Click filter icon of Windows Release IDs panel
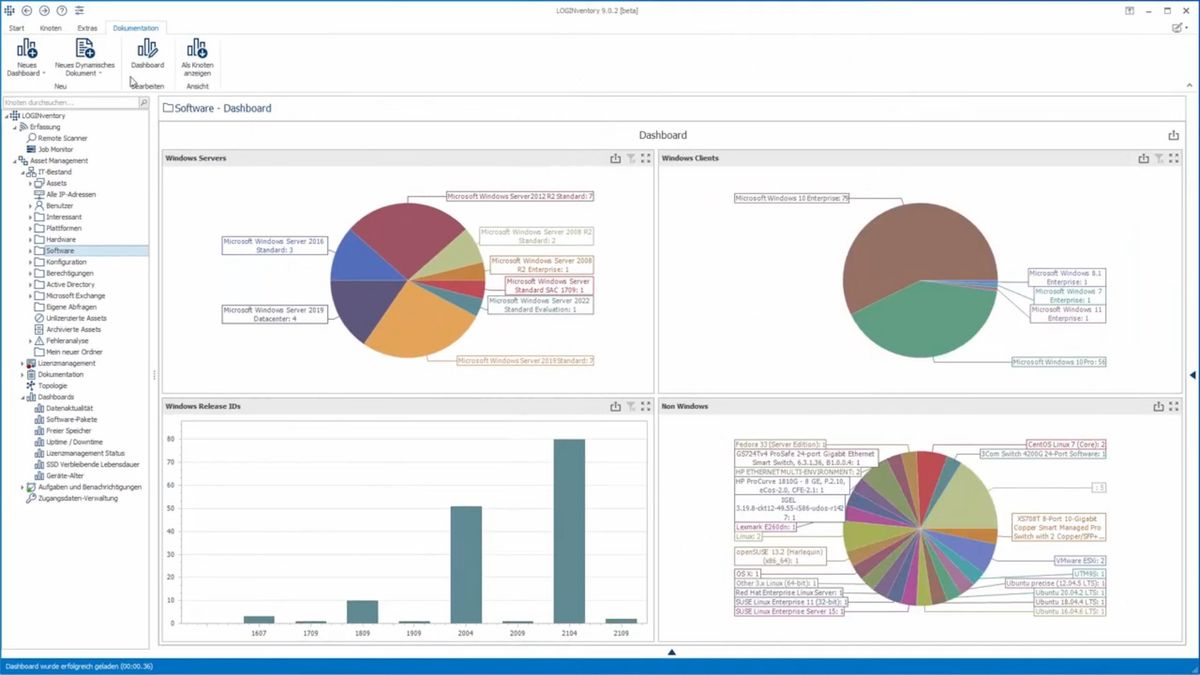 point(631,407)
